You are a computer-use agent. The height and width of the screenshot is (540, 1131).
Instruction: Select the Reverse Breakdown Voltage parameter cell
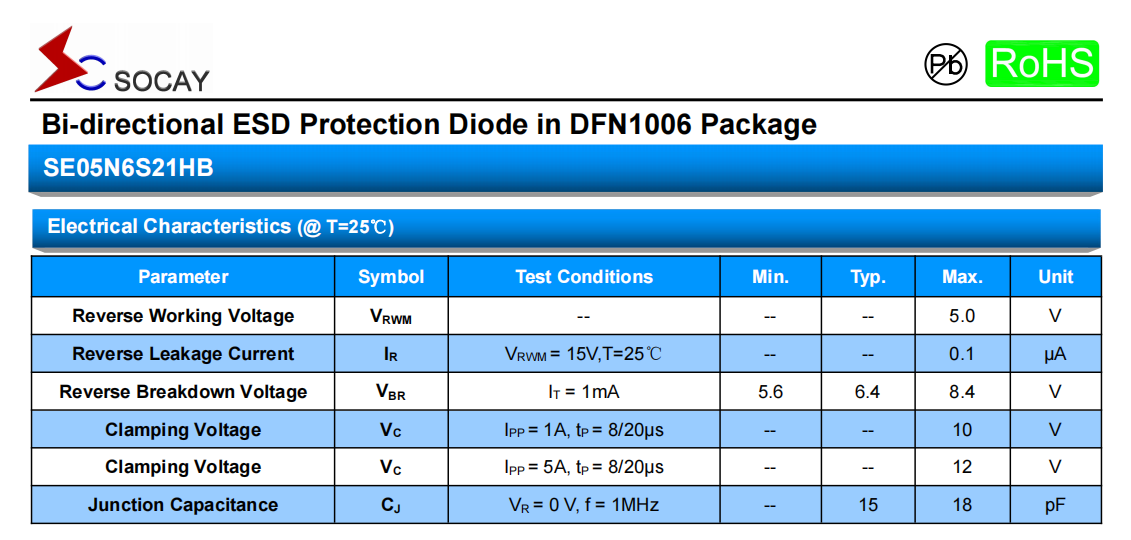pyautogui.click(x=183, y=392)
